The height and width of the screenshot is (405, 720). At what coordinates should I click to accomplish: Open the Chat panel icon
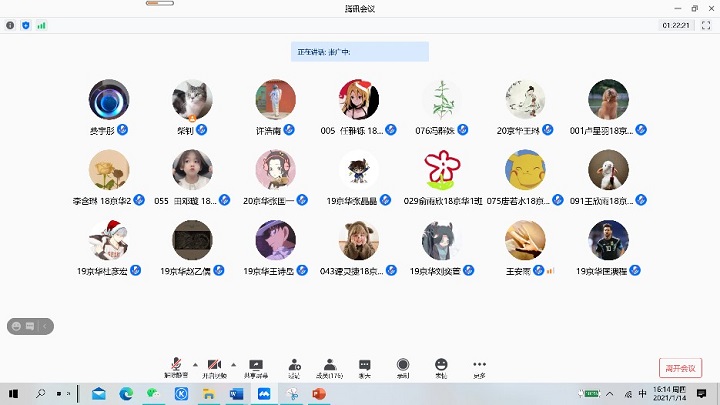365,366
